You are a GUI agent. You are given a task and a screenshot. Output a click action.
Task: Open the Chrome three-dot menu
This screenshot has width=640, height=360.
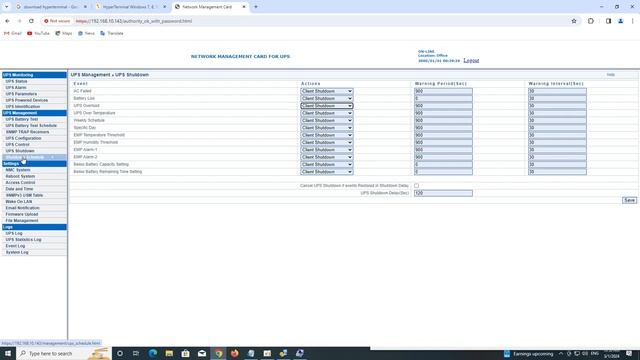click(x=633, y=21)
